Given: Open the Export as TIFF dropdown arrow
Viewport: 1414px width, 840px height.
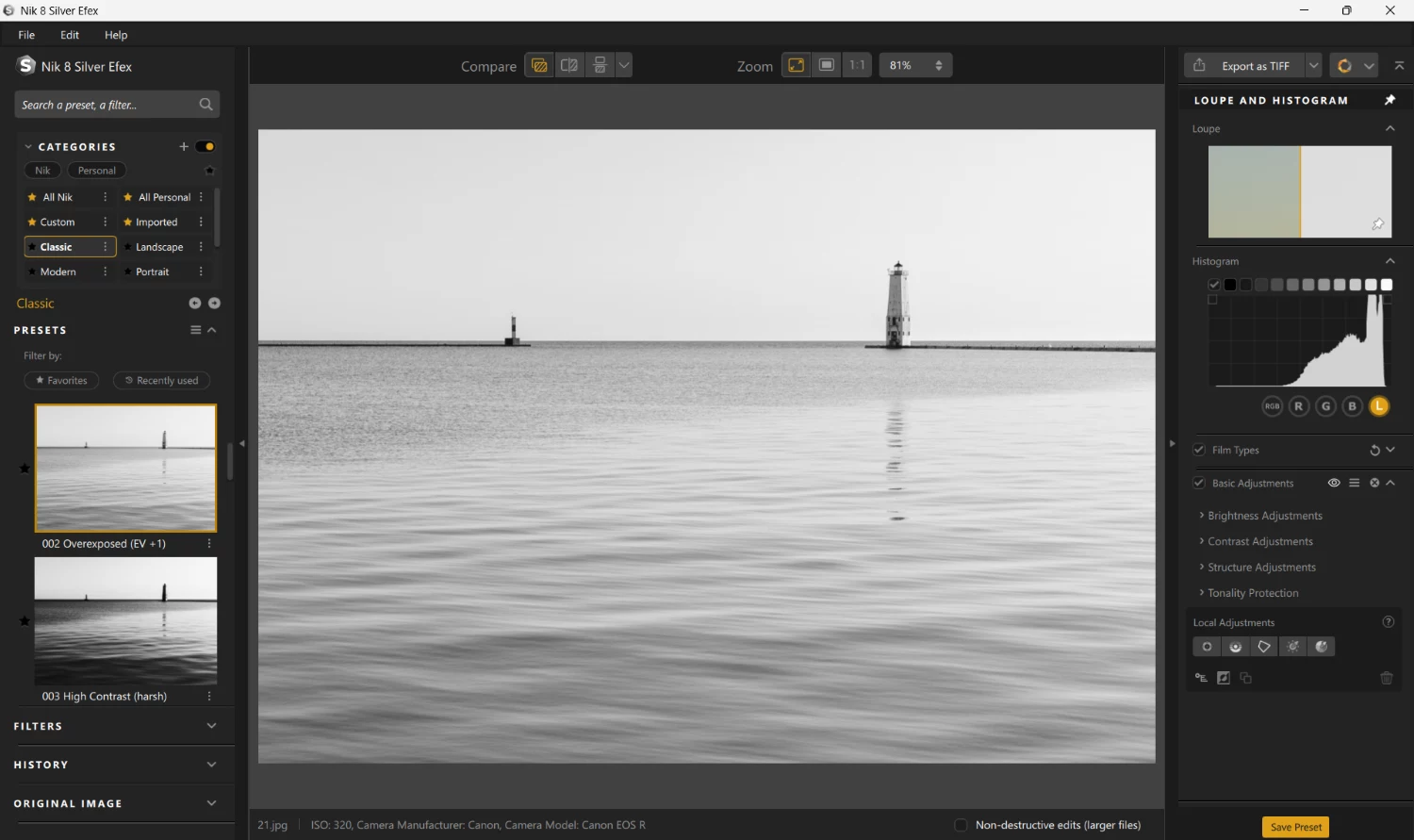Looking at the screenshot, I should (x=1312, y=65).
